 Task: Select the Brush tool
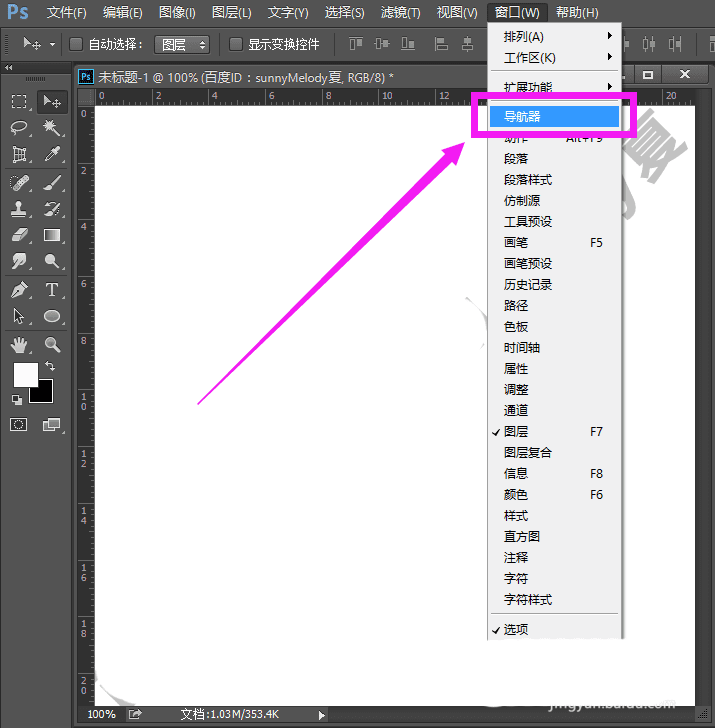point(52,183)
